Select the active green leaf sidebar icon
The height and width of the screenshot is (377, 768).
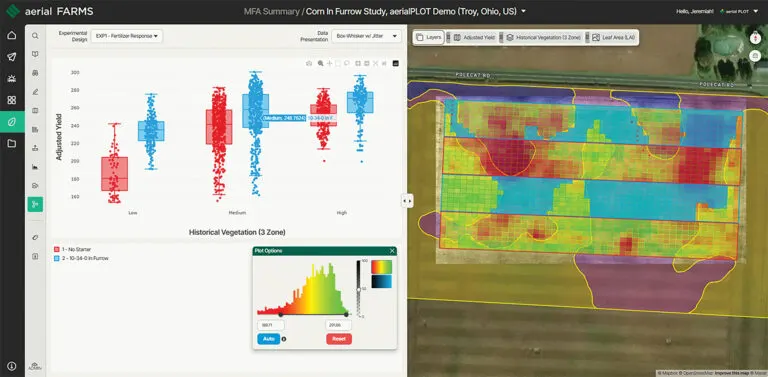(12, 121)
